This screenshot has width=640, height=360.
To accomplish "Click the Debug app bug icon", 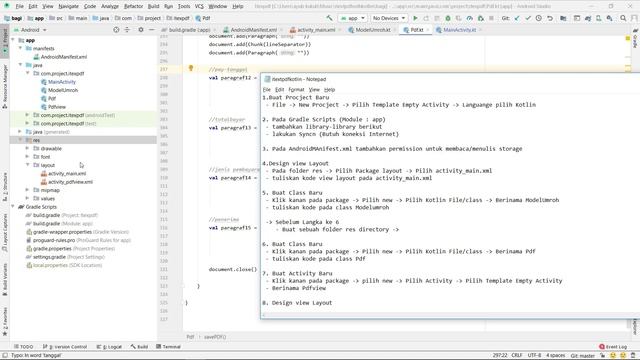I will [448, 18].
